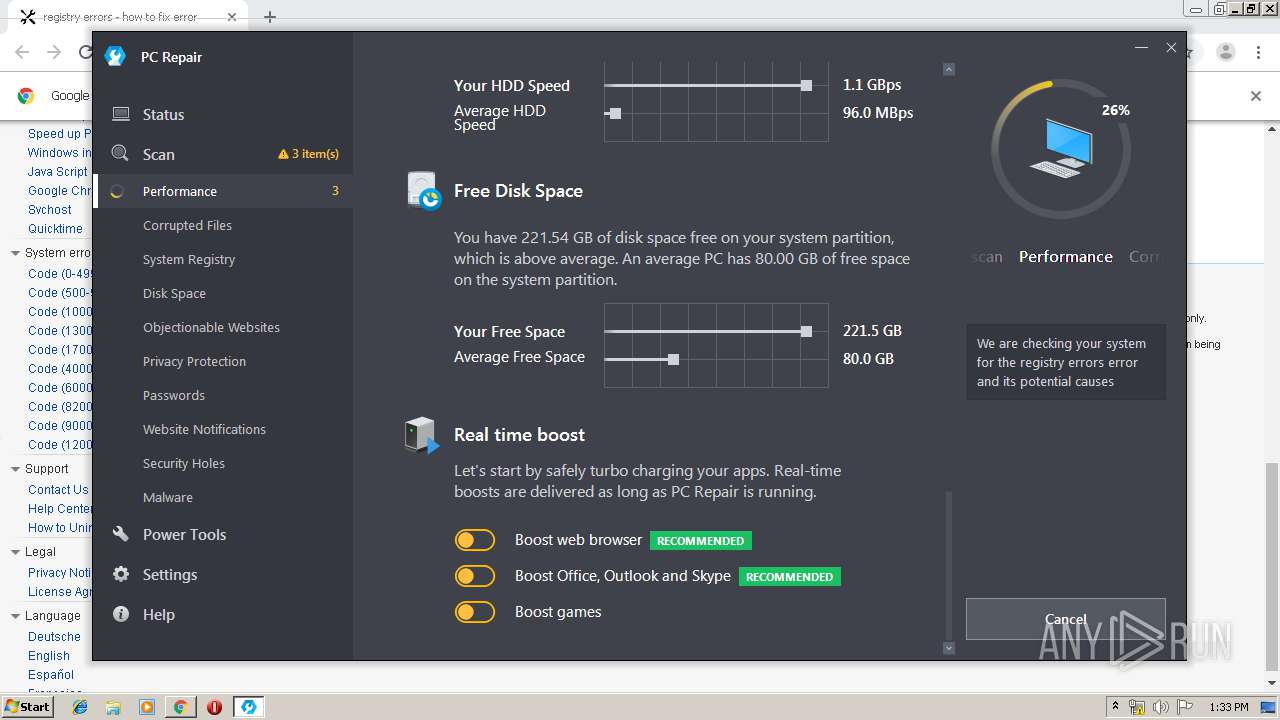Click Average HDD Speed slider handle

[x=615, y=113]
